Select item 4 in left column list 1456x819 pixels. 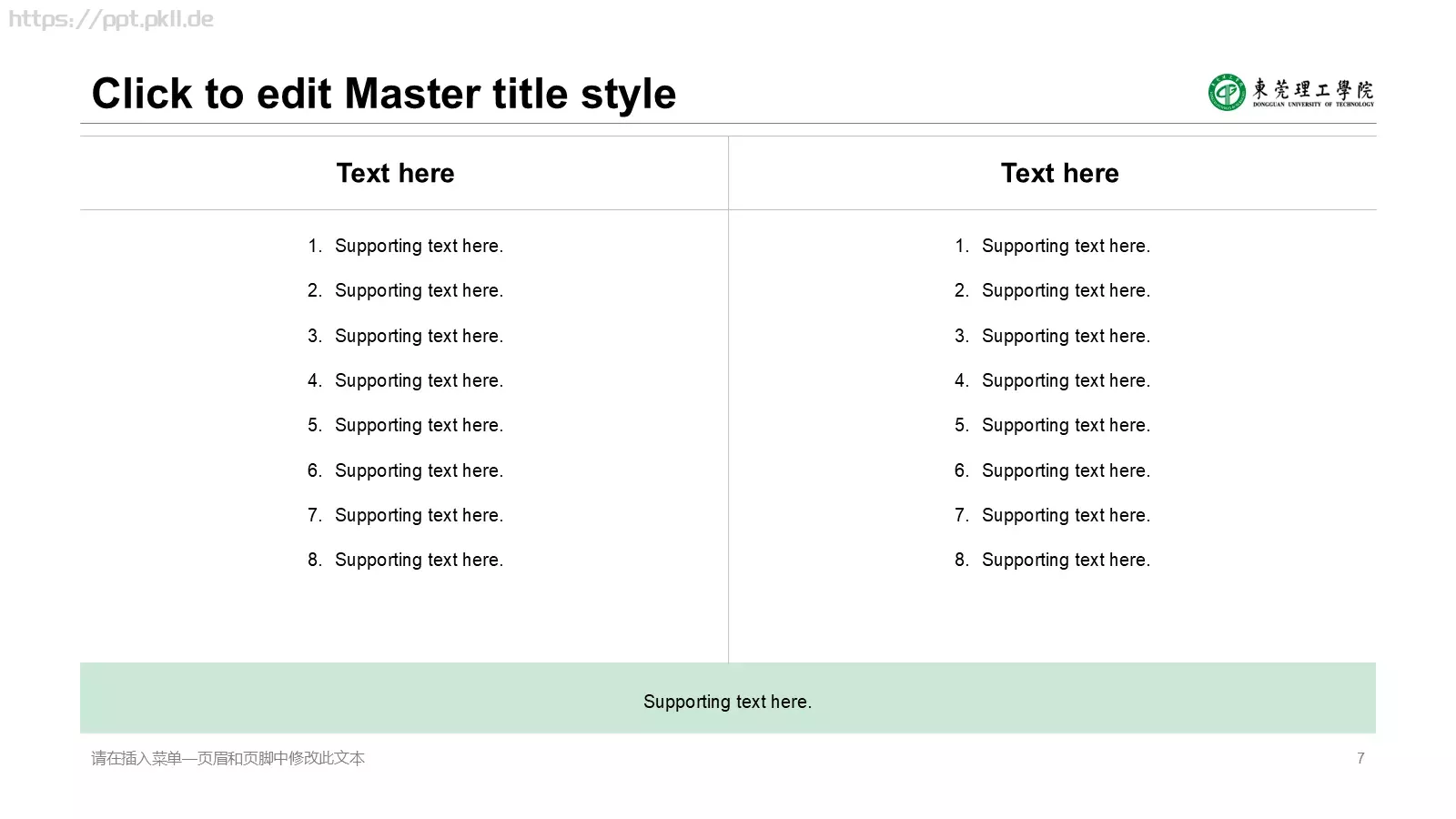(x=405, y=380)
